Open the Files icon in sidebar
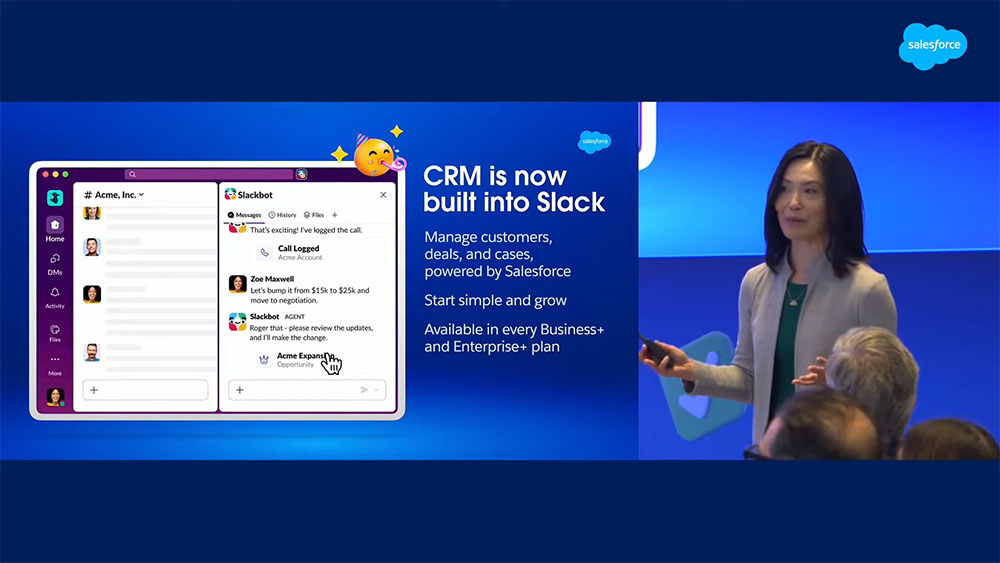 55,329
